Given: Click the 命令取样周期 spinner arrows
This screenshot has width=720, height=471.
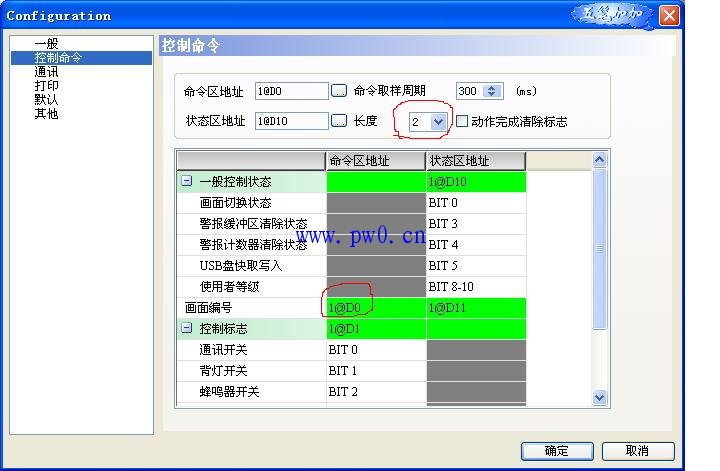Looking at the screenshot, I should pyautogui.click(x=491, y=91).
